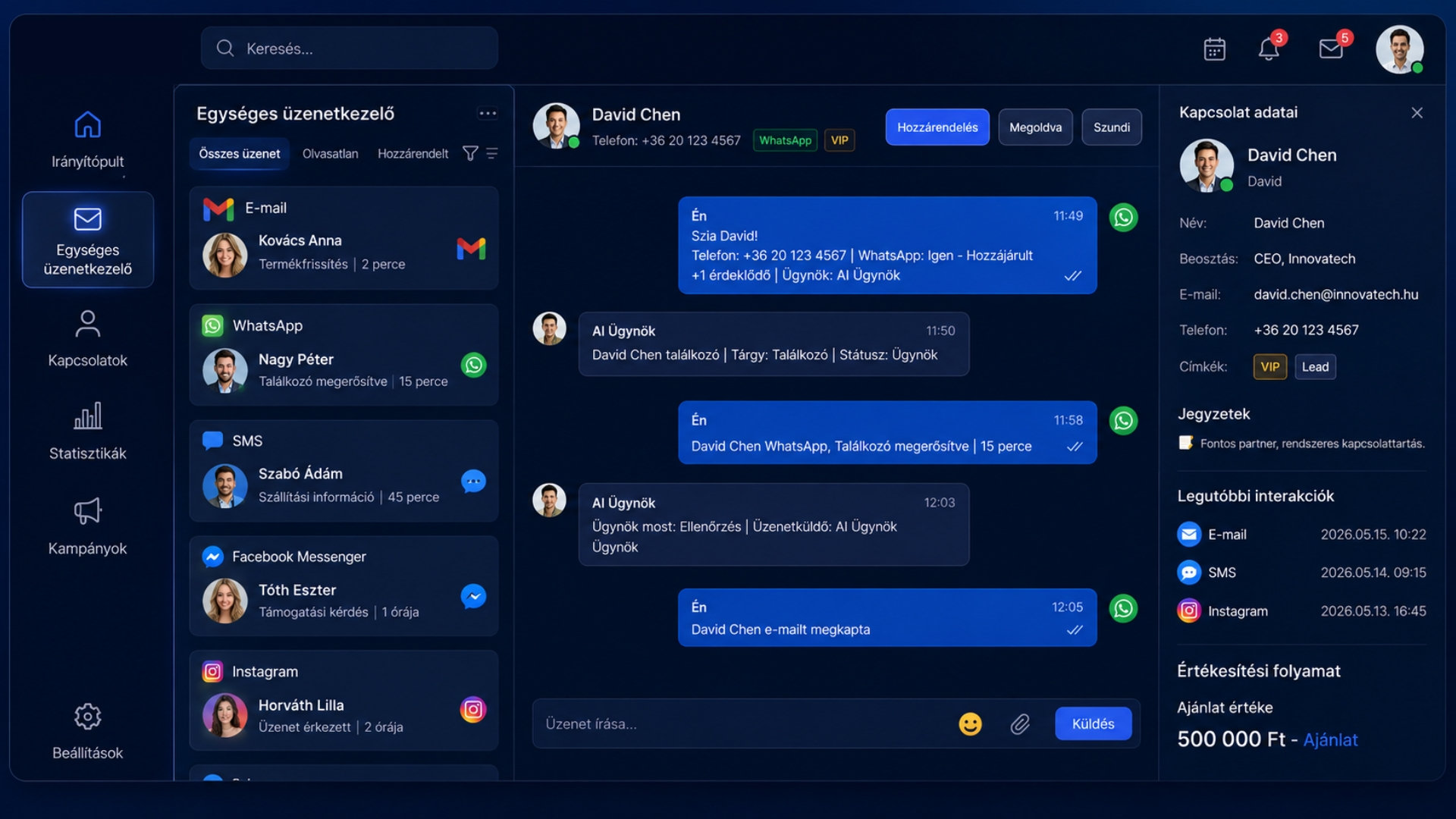
Task: Open Statisztikák in the sidebar
Action: [x=88, y=431]
